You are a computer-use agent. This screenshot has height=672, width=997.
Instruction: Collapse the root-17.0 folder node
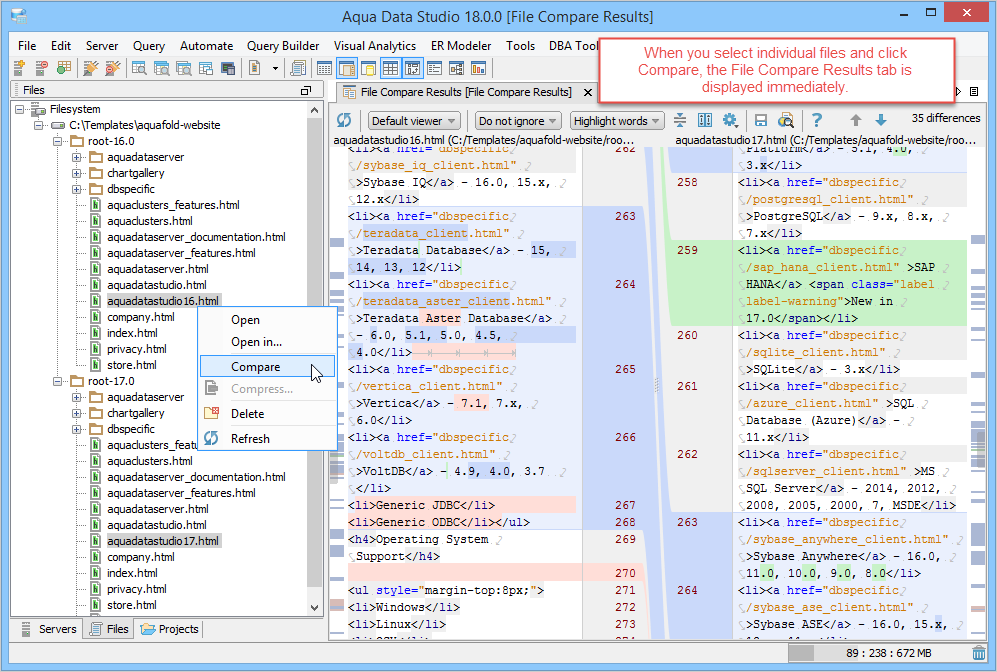point(59,381)
